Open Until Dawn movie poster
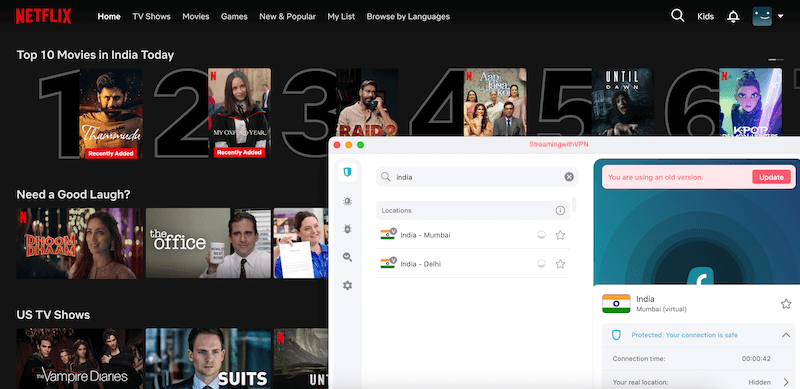 point(622,102)
